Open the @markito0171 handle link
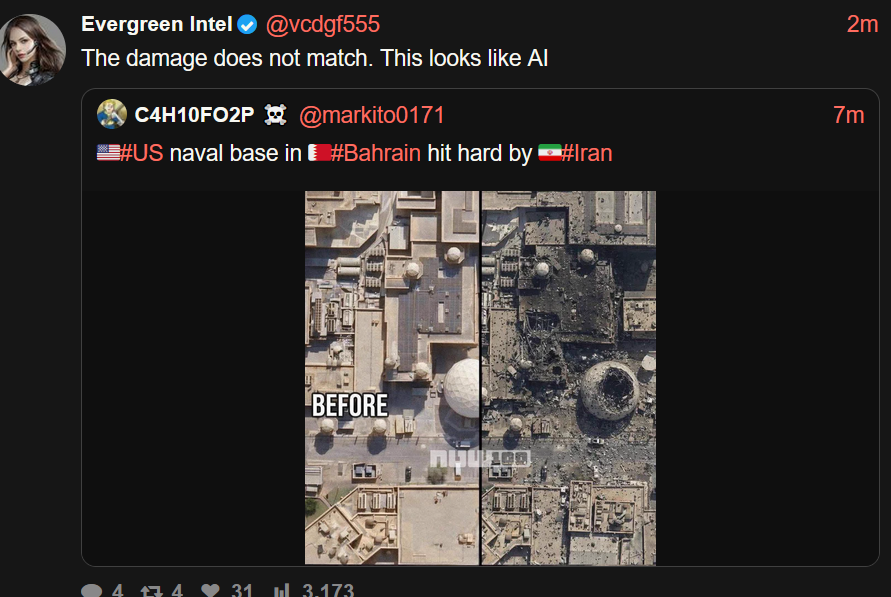The image size is (891, 597). (x=372, y=115)
